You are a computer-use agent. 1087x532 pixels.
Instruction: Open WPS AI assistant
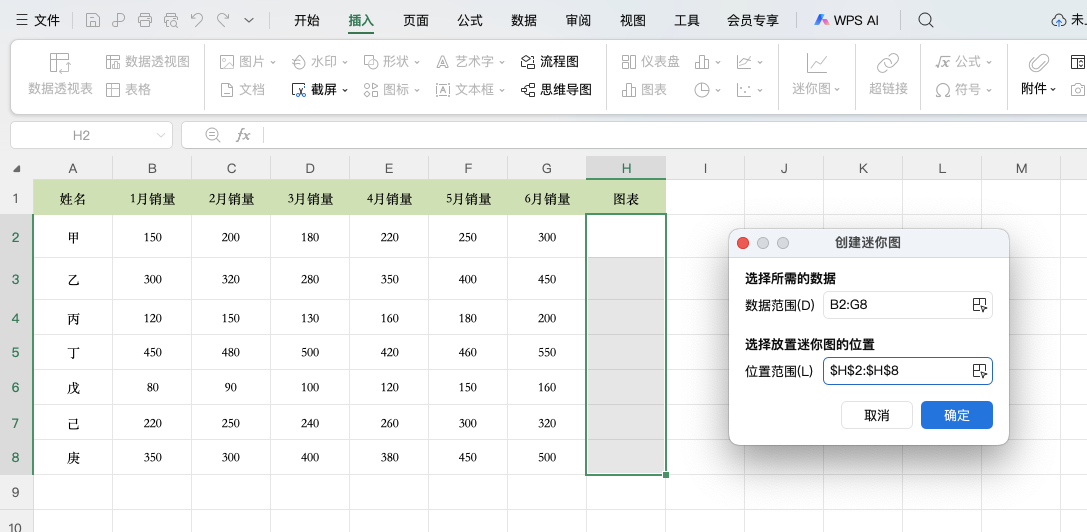point(846,20)
